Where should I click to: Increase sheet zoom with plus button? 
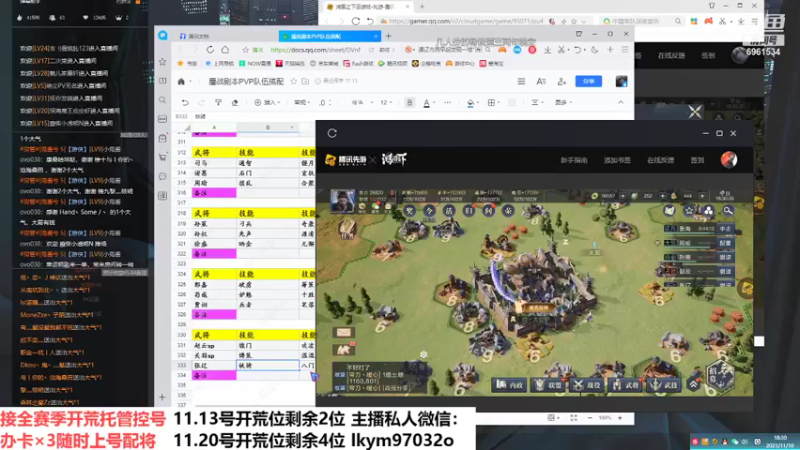click(x=620, y=418)
